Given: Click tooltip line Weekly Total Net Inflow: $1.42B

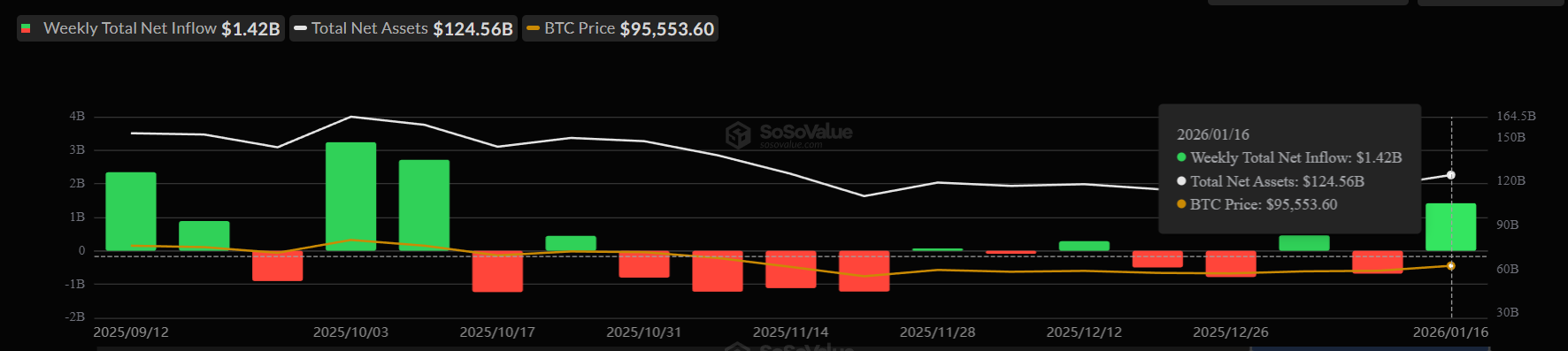Looking at the screenshot, I should tap(1289, 157).
